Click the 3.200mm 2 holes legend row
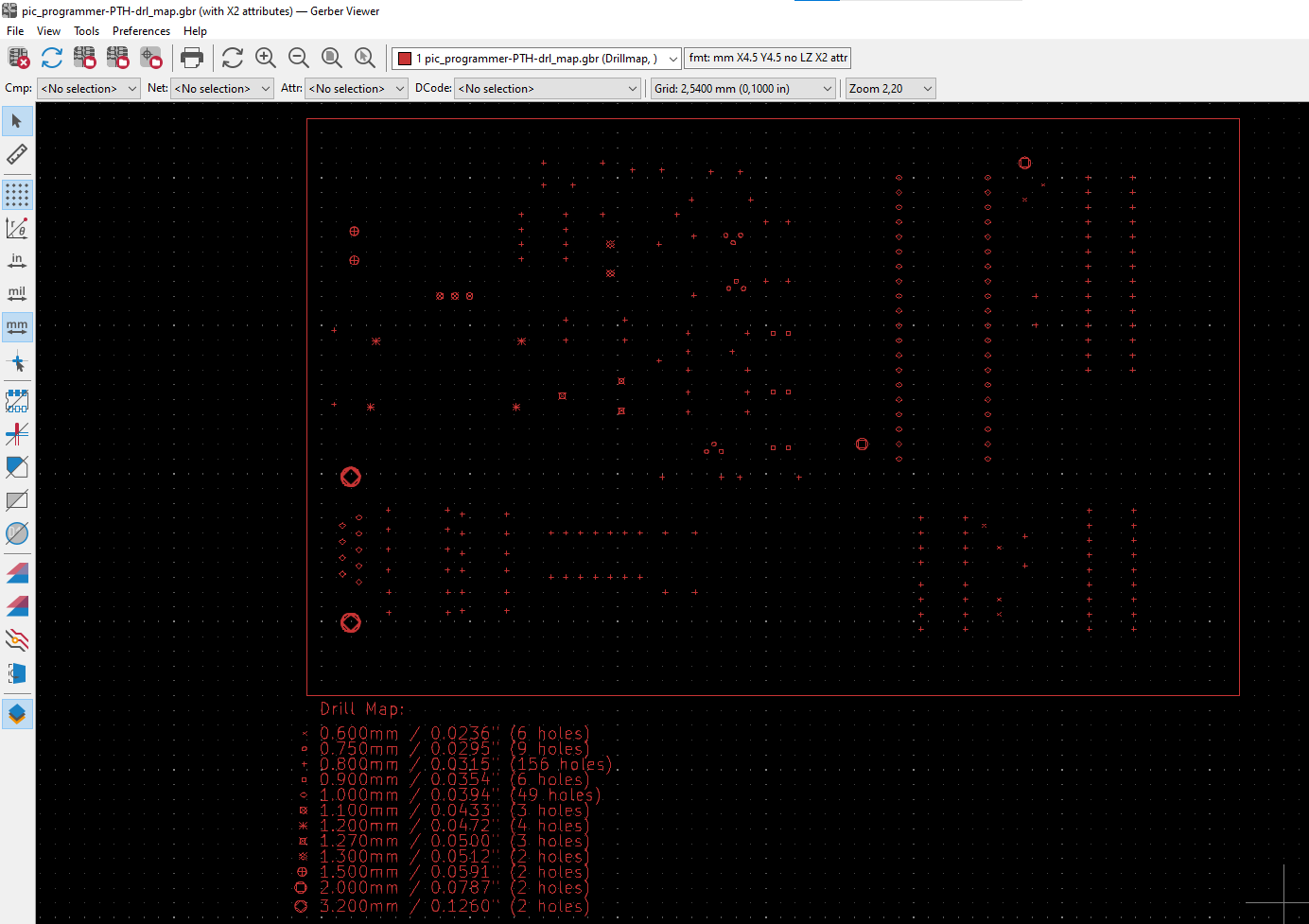The width and height of the screenshot is (1309, 924). pyautogui.click(x=443, y=906)
